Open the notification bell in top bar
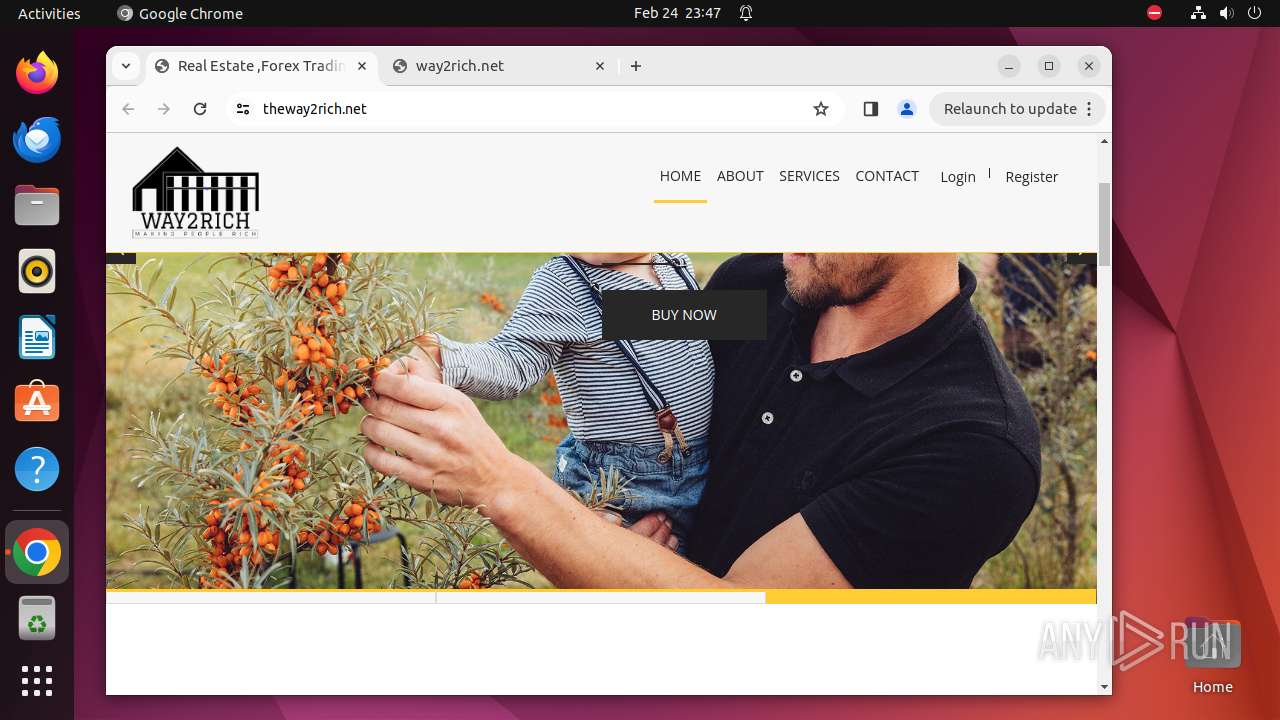1280x720 pixels. (x=746, y=13)
